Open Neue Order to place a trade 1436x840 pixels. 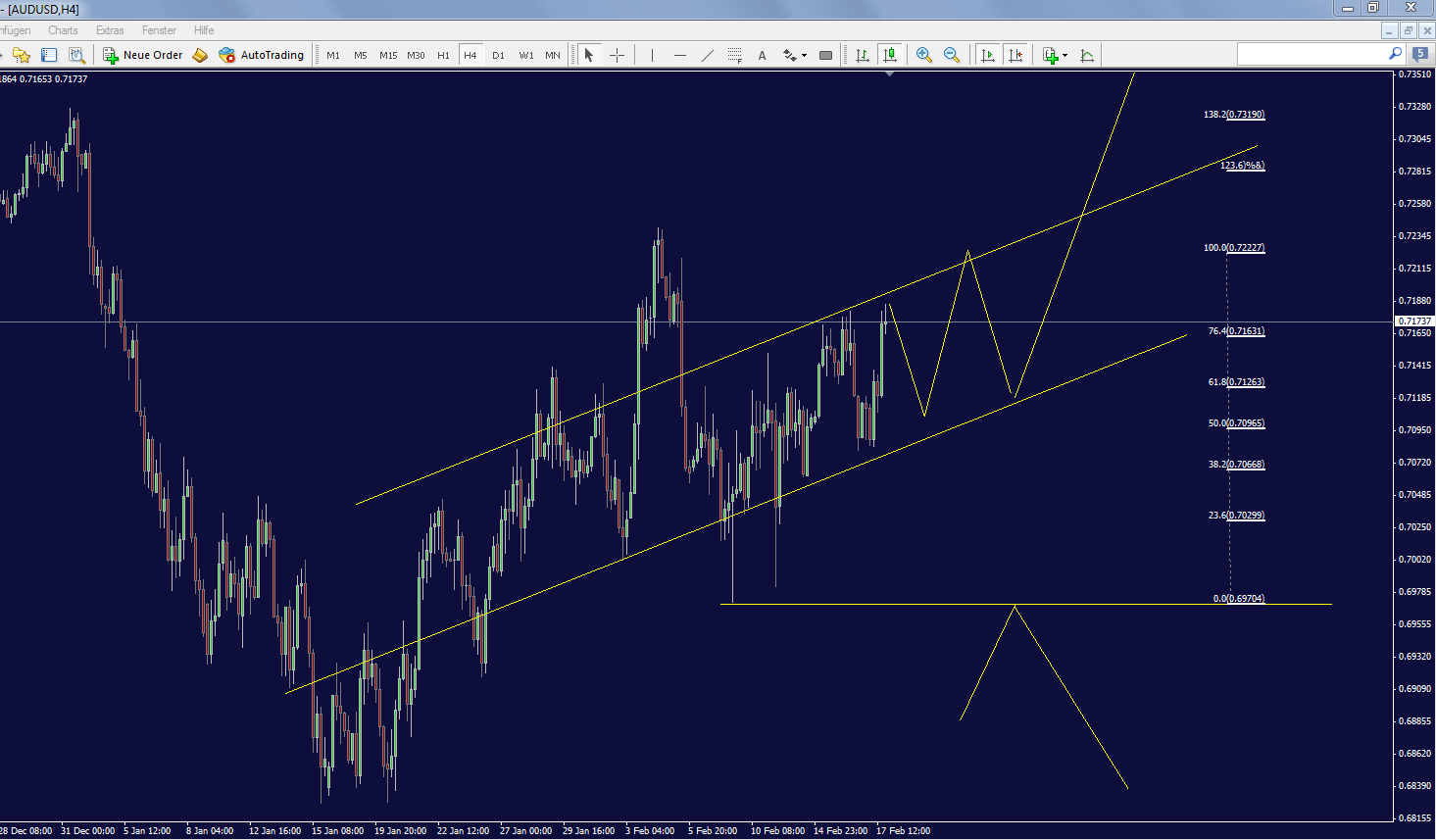143,55
